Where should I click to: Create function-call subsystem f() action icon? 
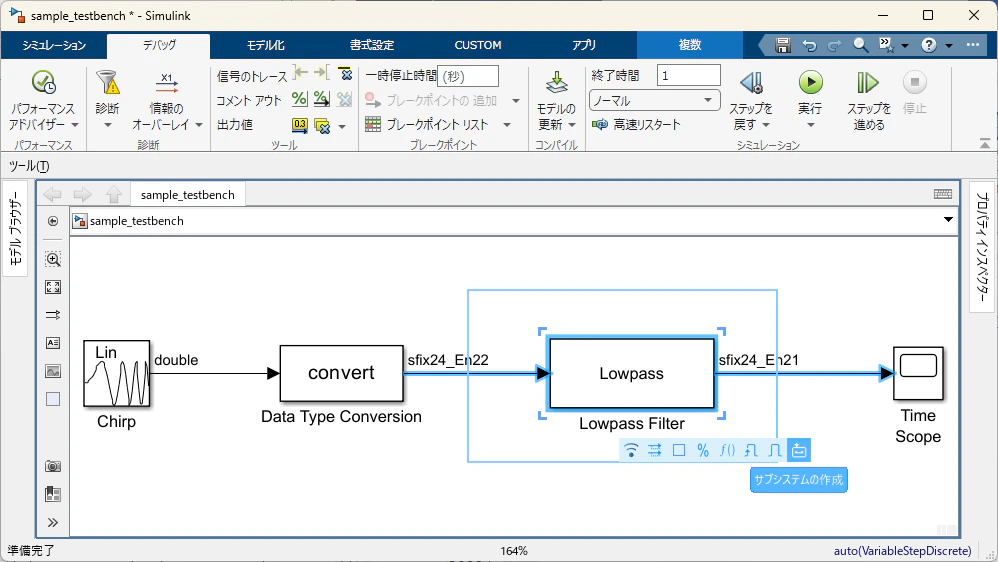pyautogui.click(x=727, y=450)
